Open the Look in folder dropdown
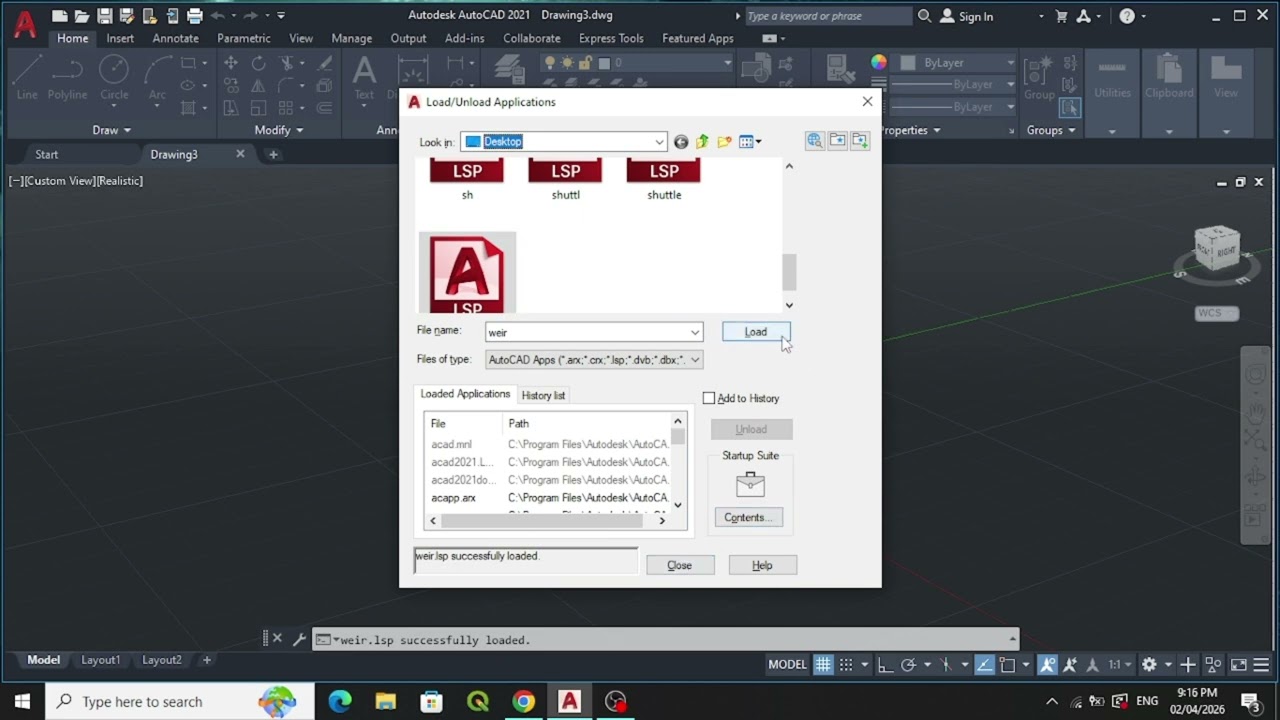The height and width of the screenshot is (720, 1280). pyautogui.click(x=659, y=142)
